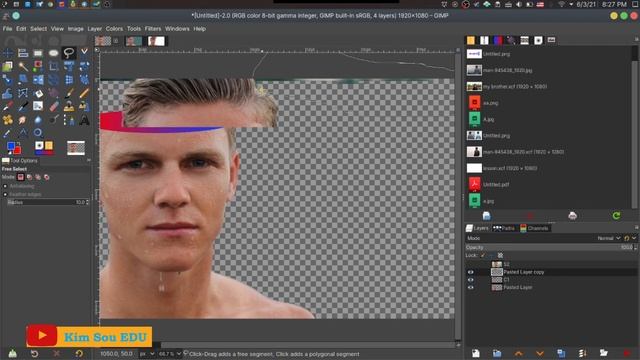
Task: Select the Bucket Fill tool
Action: tap(38, 93)
